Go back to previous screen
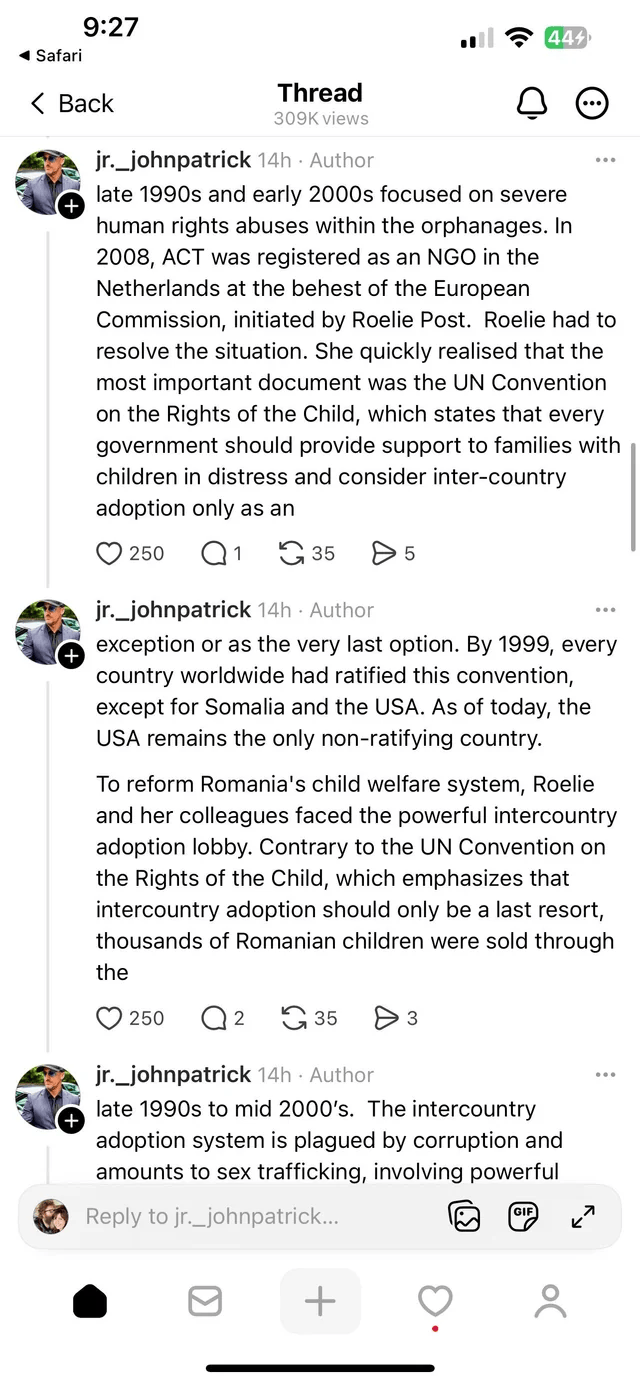Image resolution: width=640 pixels, height=1384 pixels. 72,103
